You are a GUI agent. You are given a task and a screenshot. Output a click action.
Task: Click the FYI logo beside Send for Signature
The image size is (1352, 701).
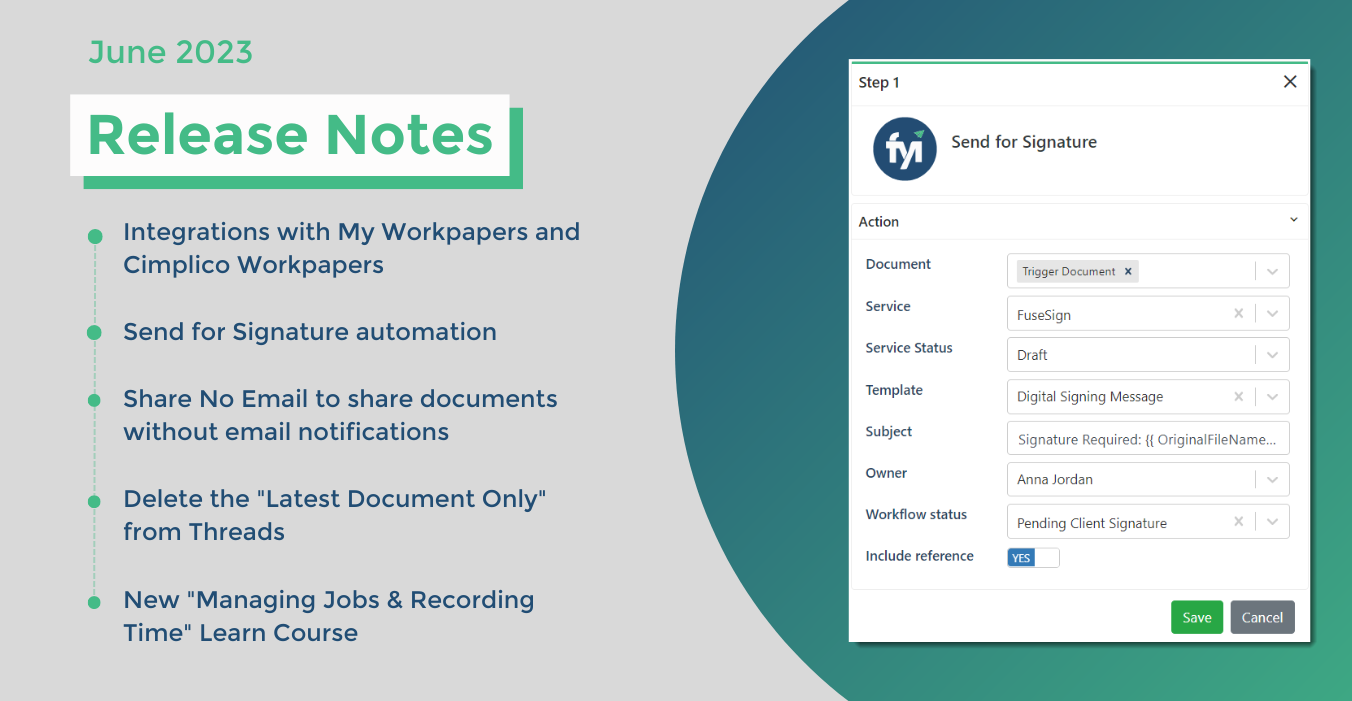904,148
